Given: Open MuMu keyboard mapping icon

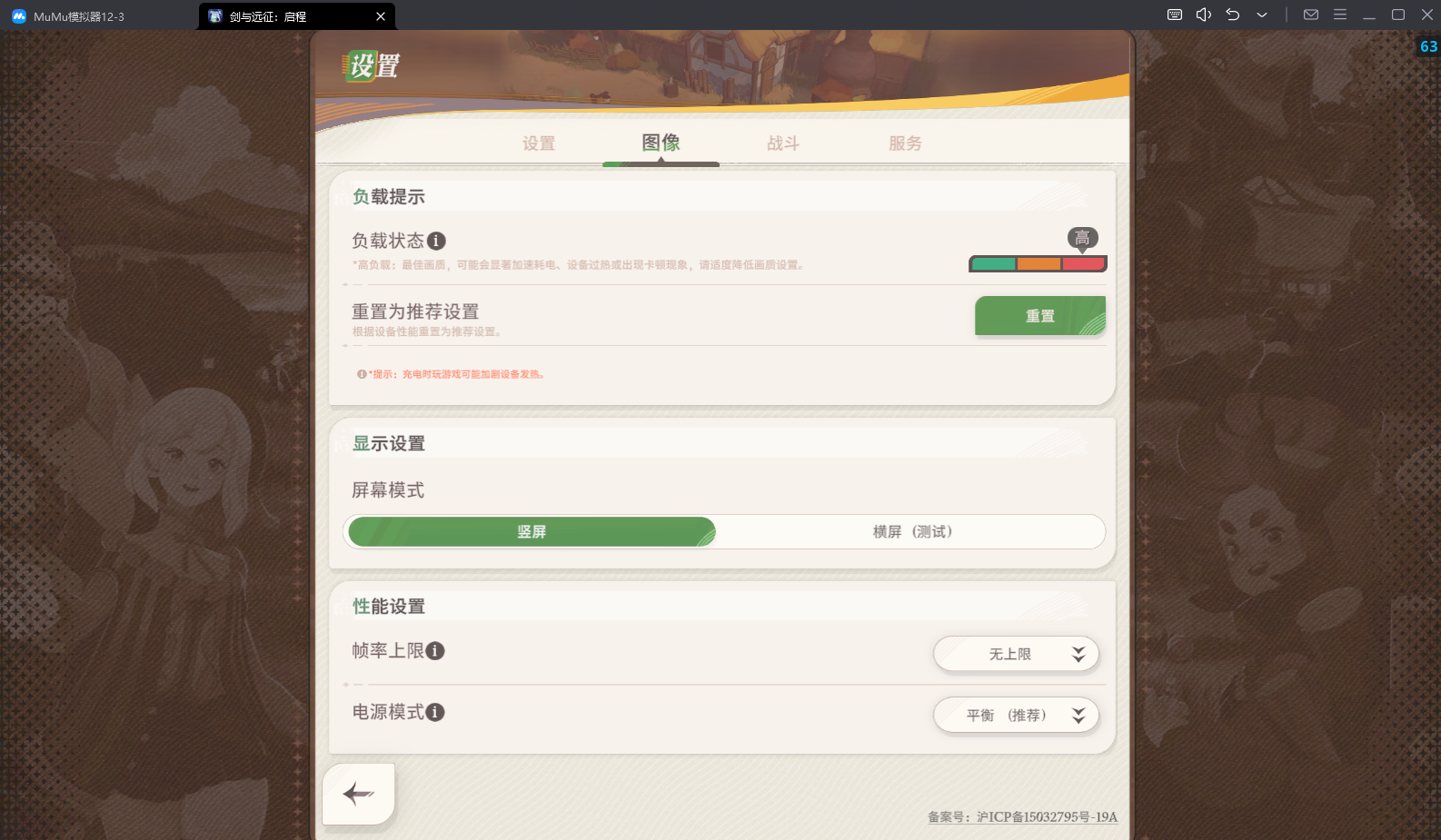Looking at the screenshot, I should tap(1175, 15).
